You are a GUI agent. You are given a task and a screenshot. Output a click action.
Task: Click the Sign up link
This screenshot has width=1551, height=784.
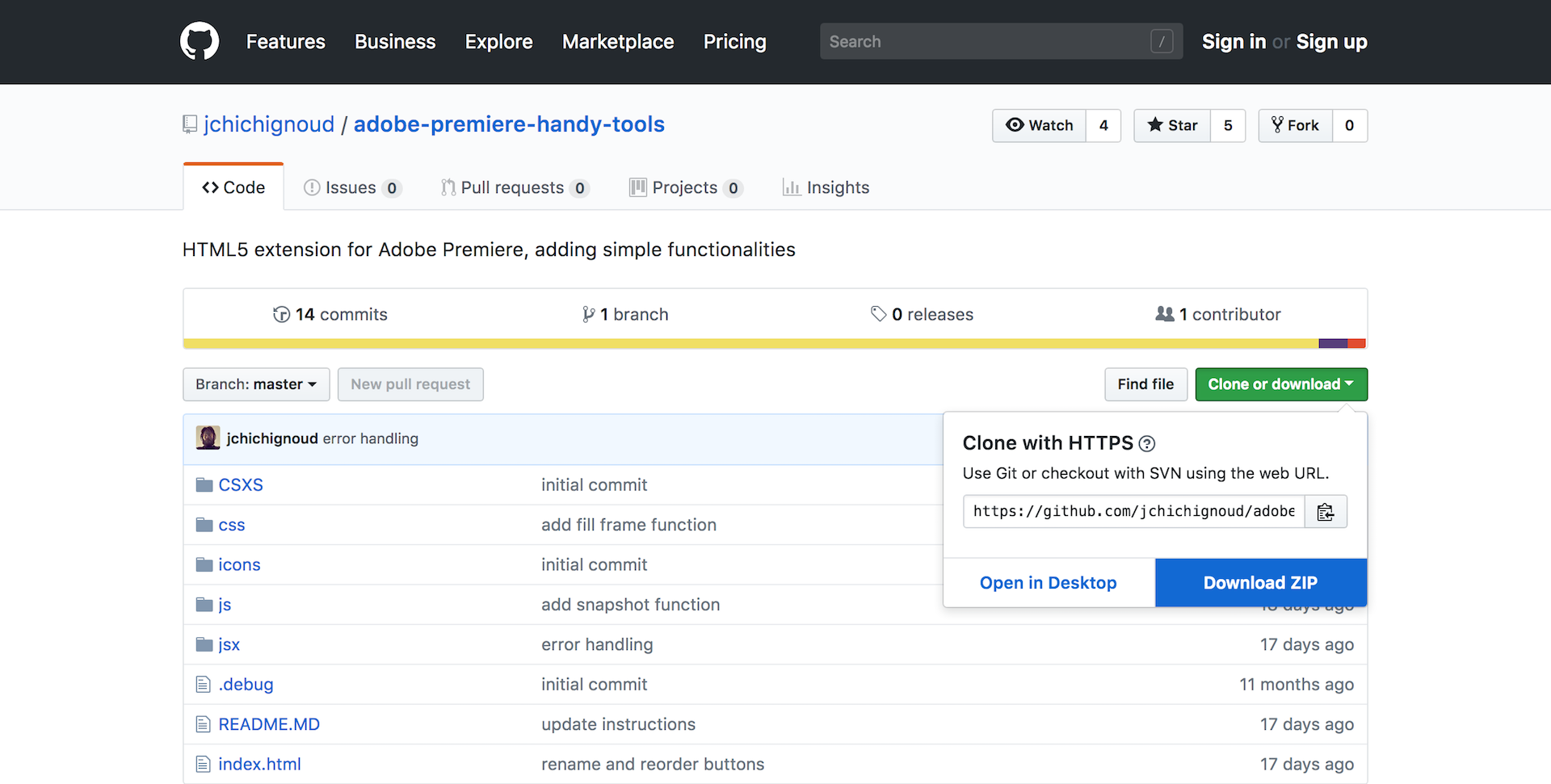pyautogui.click(x=1331, y=41)
